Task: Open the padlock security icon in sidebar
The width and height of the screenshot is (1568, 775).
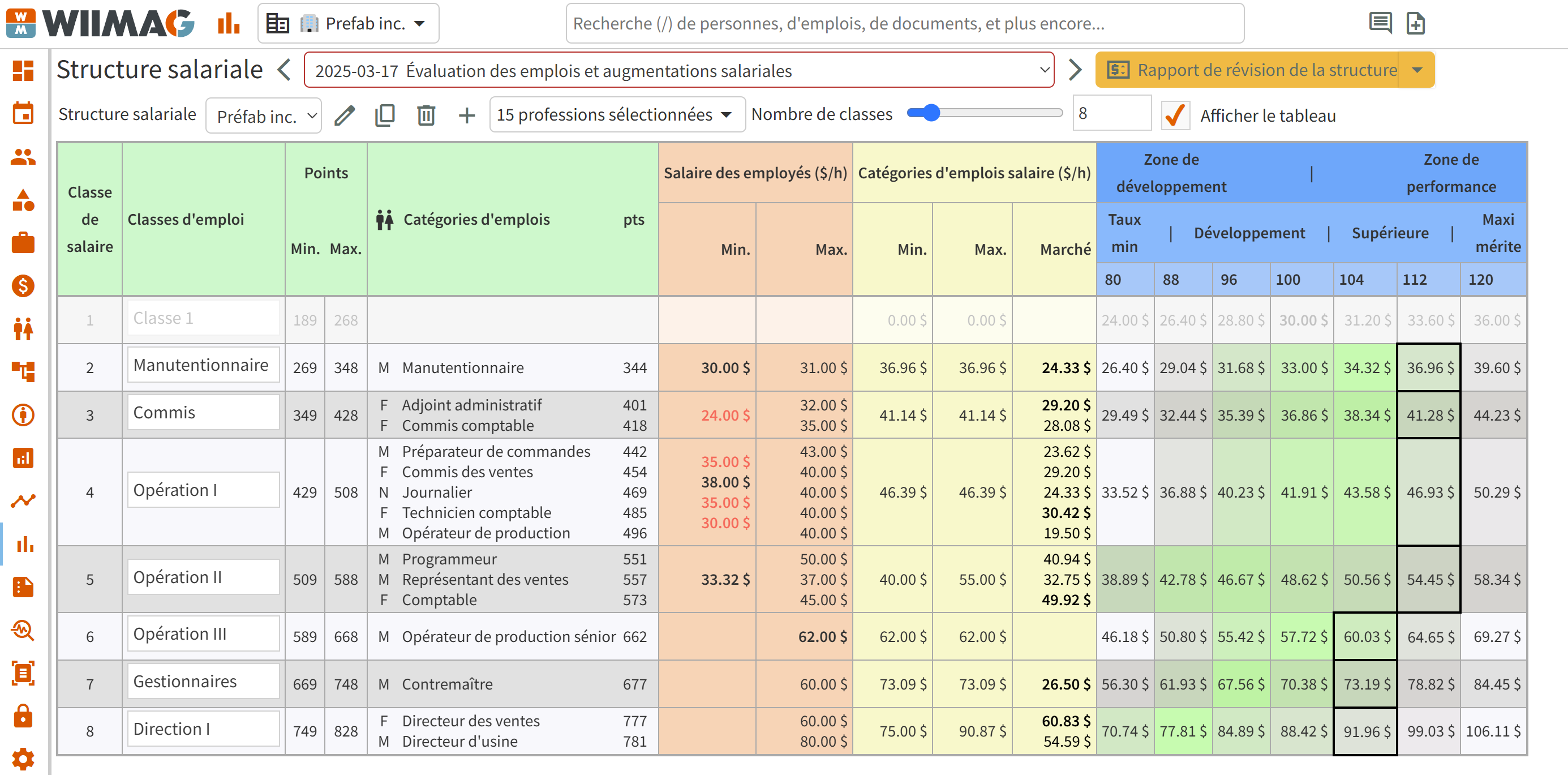Action: coord(23,716)
